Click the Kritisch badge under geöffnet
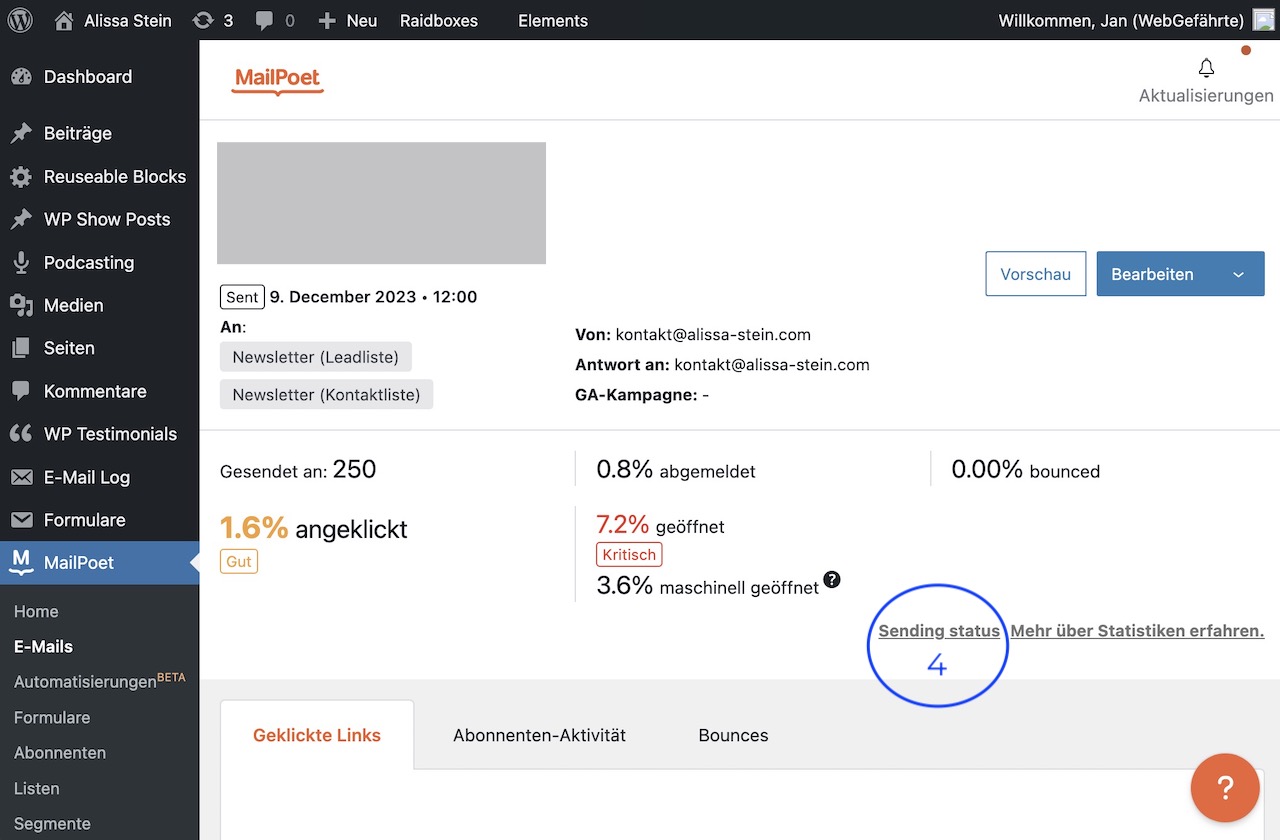The height and width of the screenshot is (840, 1280). click(x=629, y=554)
